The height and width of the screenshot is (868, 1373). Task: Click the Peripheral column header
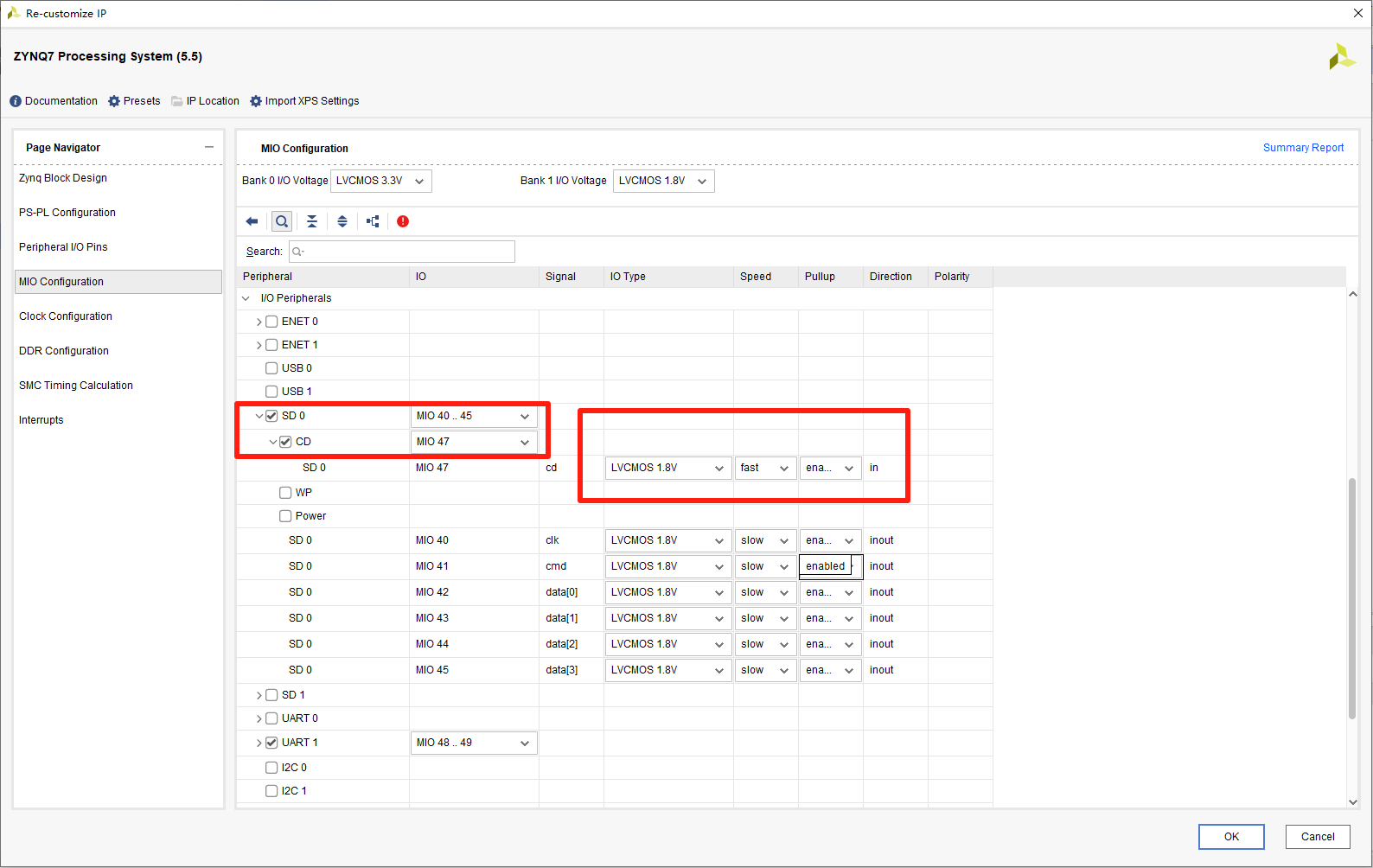[x=322, y=277]
